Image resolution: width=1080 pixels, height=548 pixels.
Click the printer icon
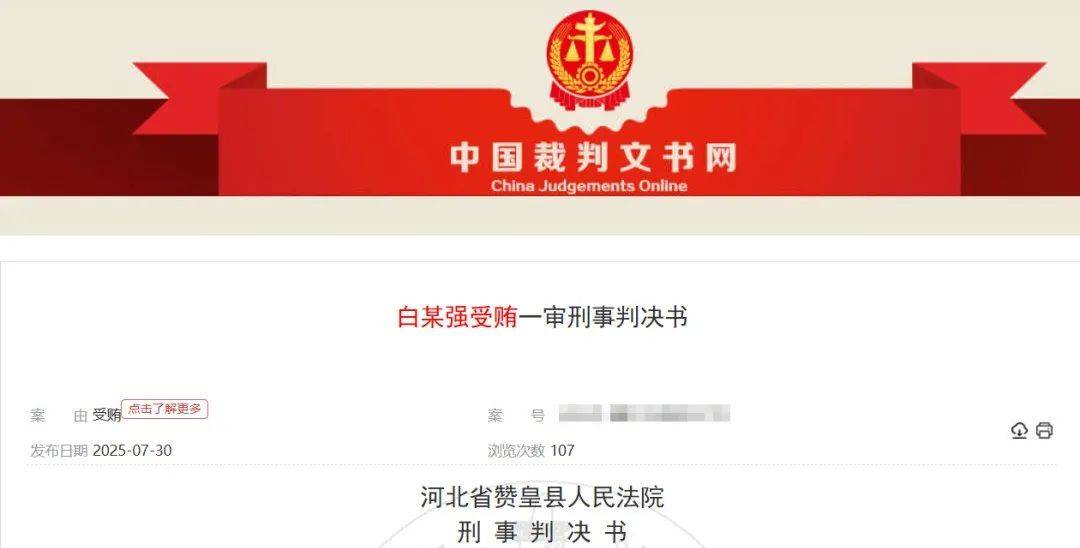coord(1044,431)
